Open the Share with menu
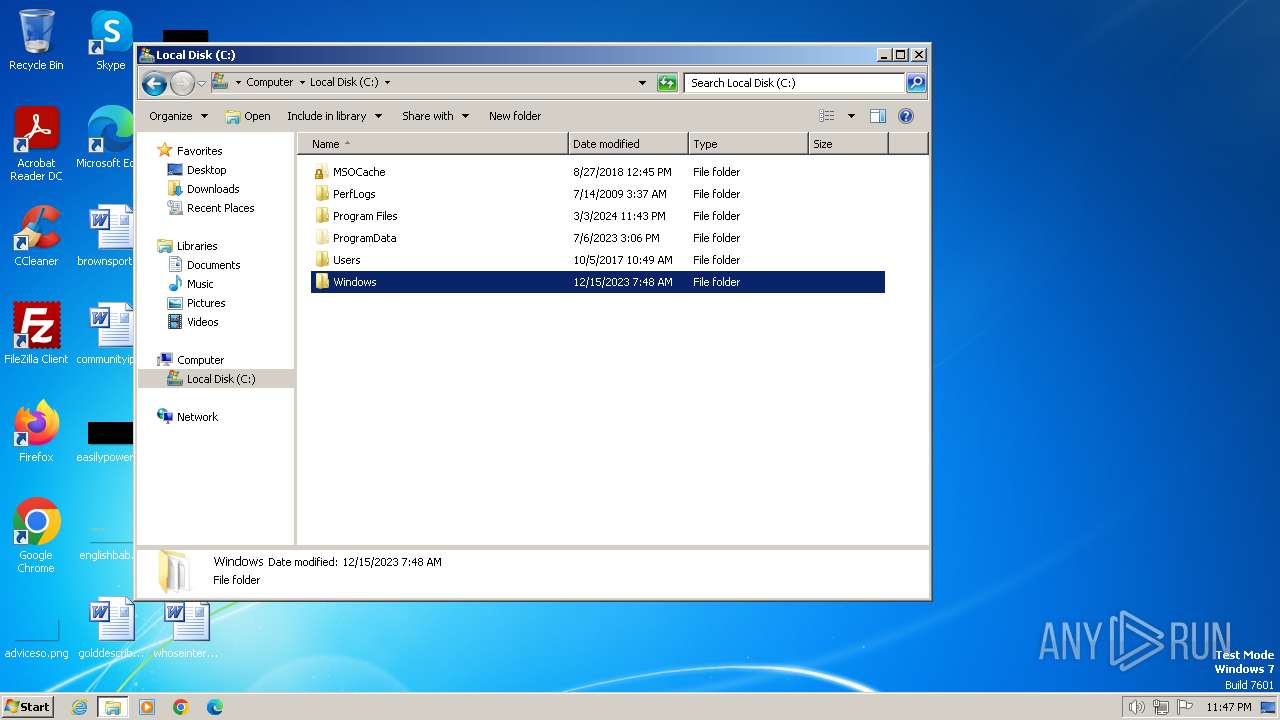 (435, 116)
